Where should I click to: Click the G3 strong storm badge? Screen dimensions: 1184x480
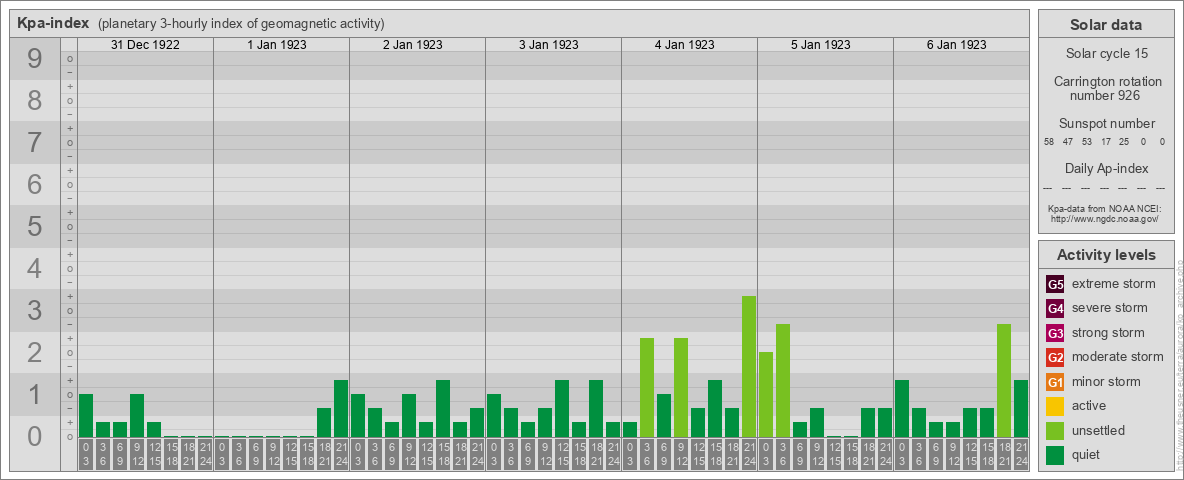tap(1055, 333)
